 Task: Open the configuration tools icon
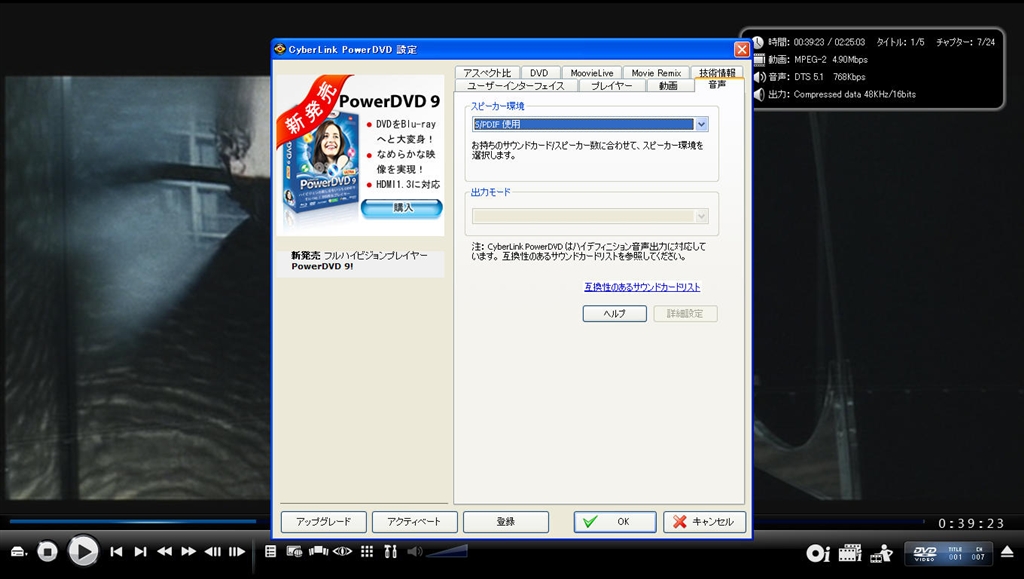(x=391, y=552)
